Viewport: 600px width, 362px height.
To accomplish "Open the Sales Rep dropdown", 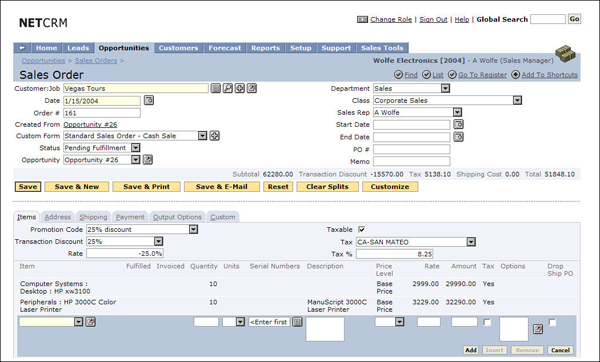I will tap(457, 113).
